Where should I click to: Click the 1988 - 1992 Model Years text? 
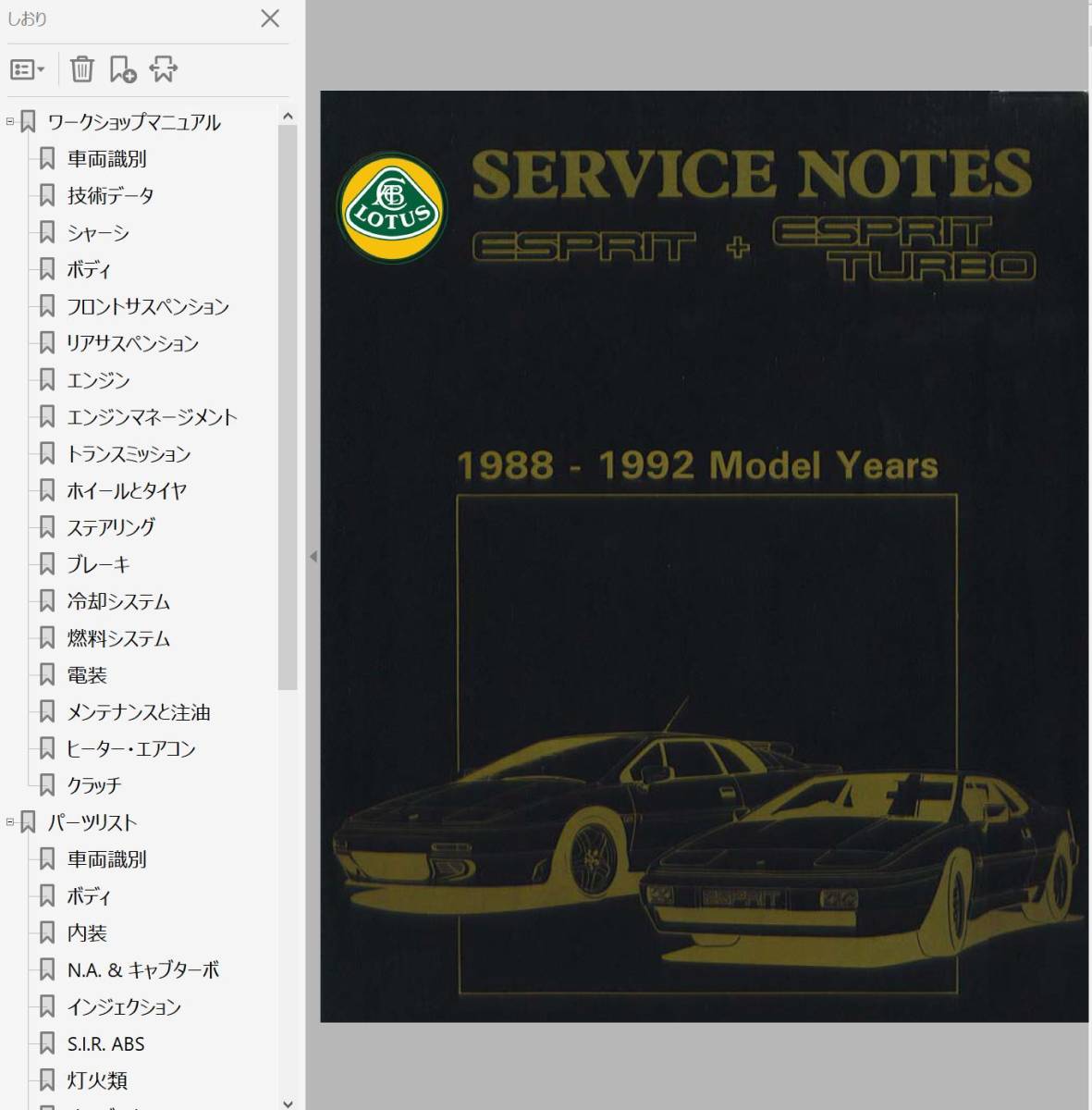(698, 465)
